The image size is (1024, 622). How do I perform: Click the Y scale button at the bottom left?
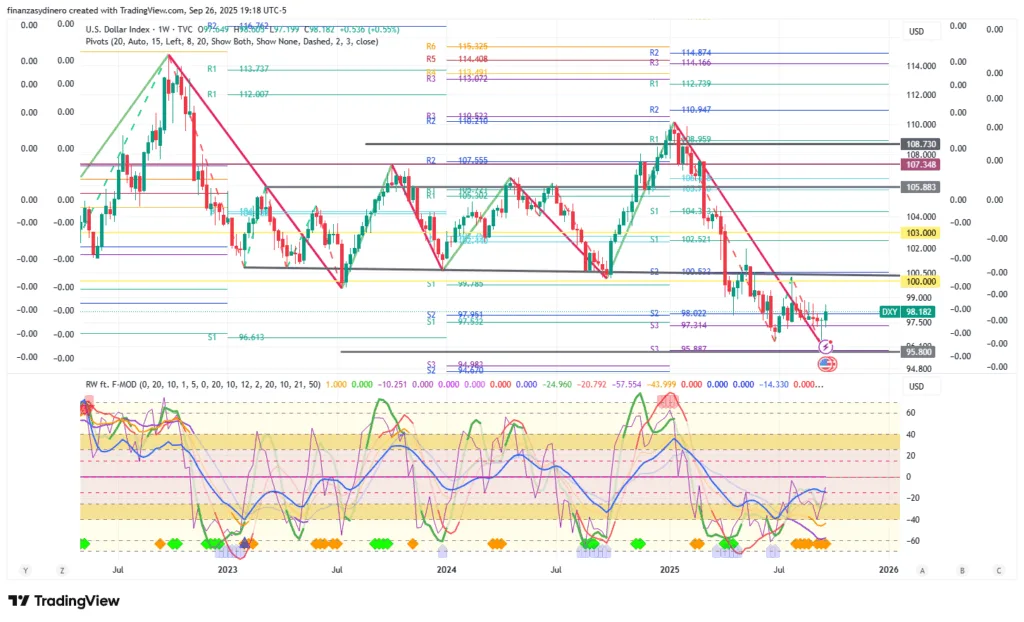click(26, 570)
